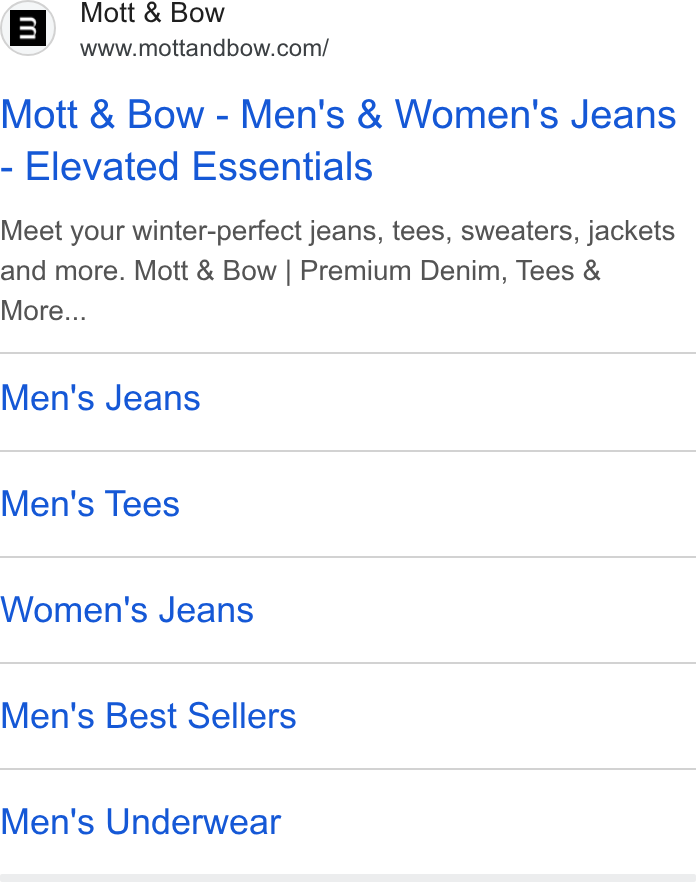The image size is (696, 882).
Task: Open the Men's & Women's Jeans result title
Action: click(338, 140)
